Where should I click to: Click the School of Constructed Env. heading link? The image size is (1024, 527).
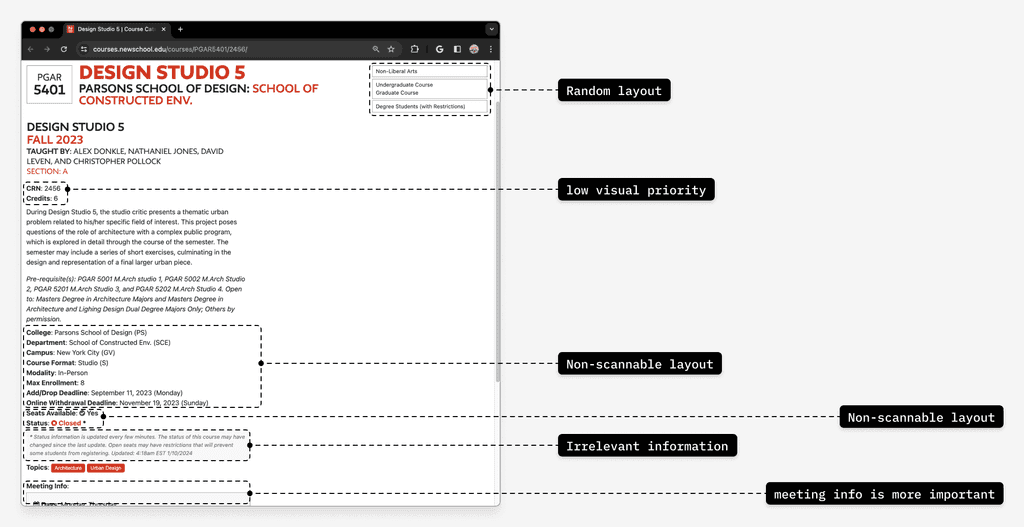[x=199, y=94]
